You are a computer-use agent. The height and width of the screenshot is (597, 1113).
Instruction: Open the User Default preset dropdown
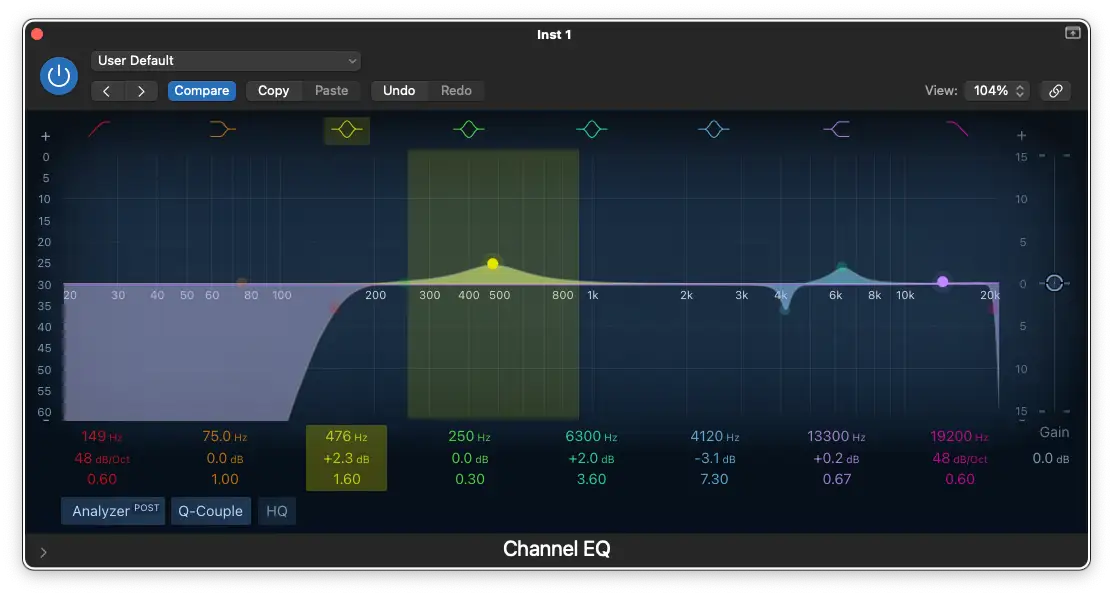(x=226, y=61)
